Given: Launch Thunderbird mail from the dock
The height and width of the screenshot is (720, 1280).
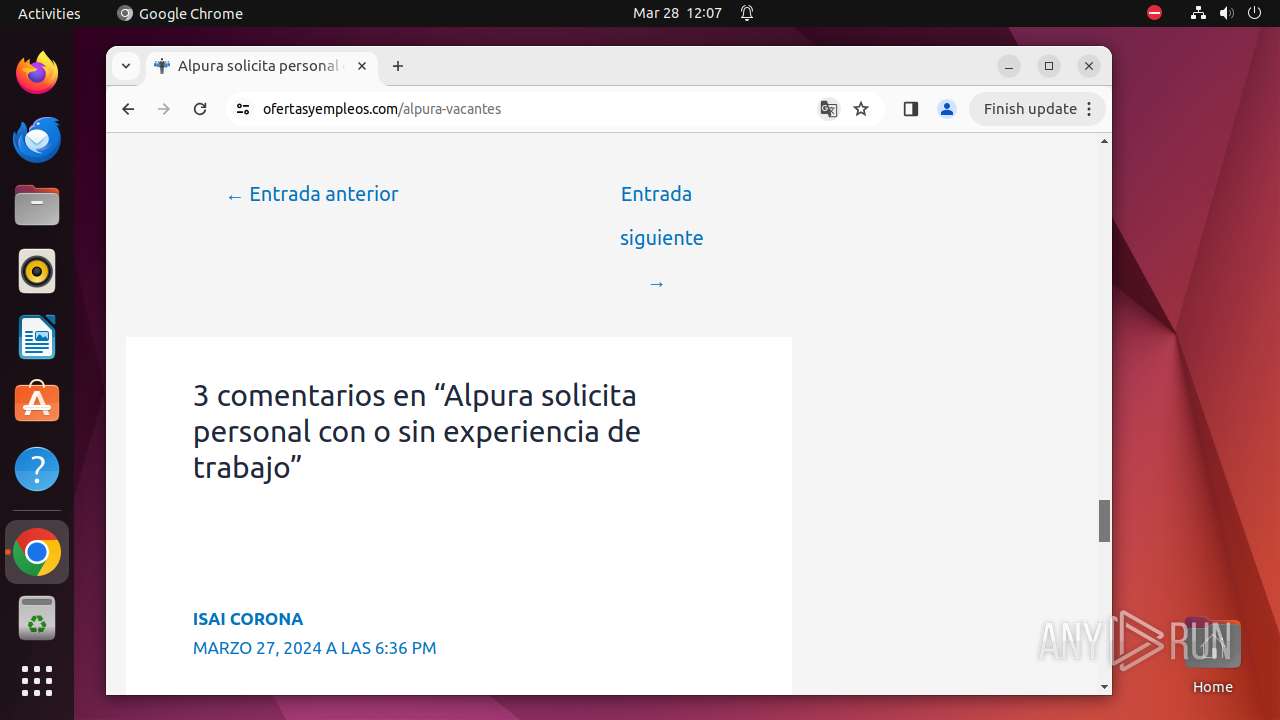Looking at the screenshot, I should click(x=37, y=139).
